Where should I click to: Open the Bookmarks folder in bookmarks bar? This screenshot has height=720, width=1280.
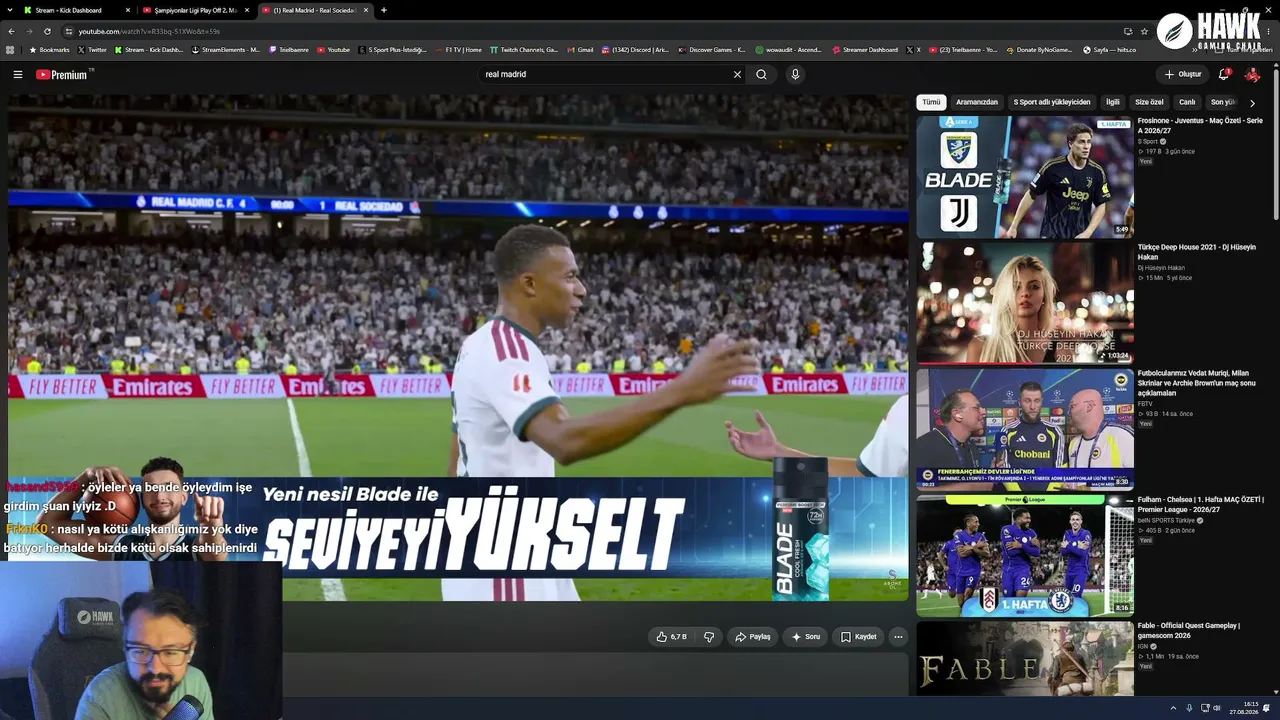pyautogui.click(x=49, y=49)
